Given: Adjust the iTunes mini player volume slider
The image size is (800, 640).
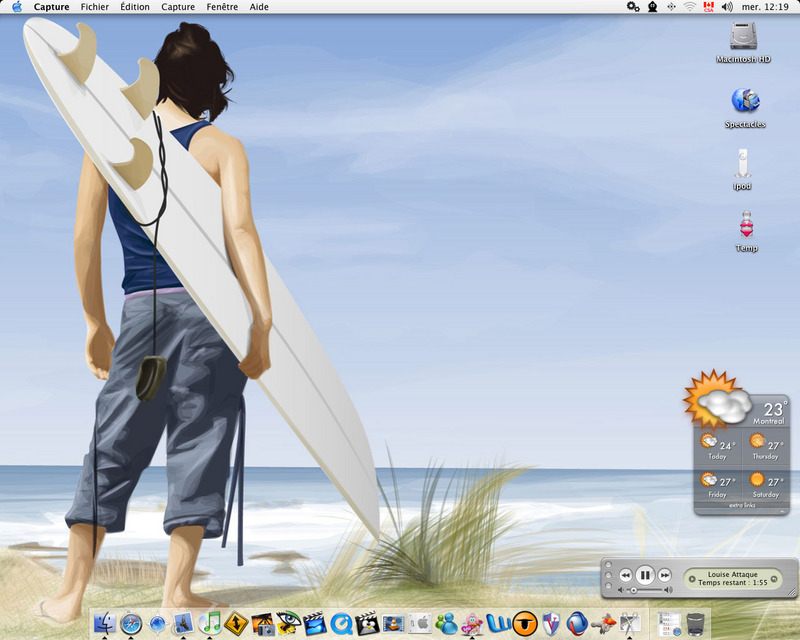Looking at the screenshot, I should [645, 590].
